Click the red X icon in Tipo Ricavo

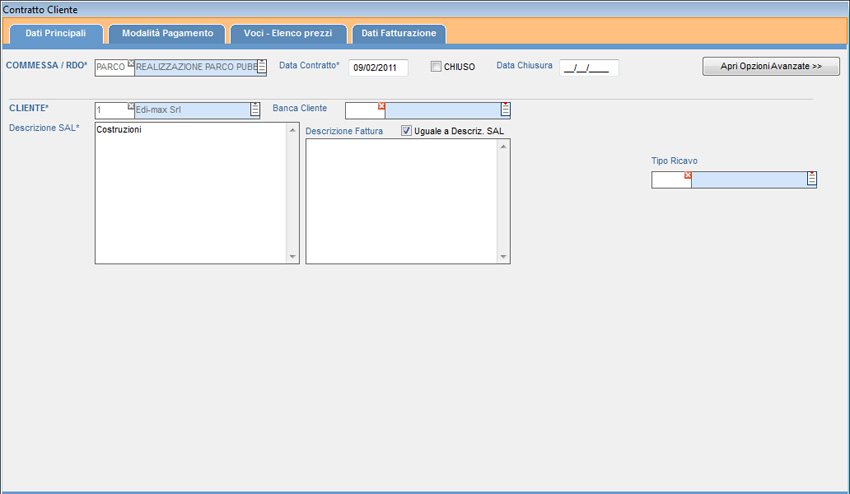[688, 176]
